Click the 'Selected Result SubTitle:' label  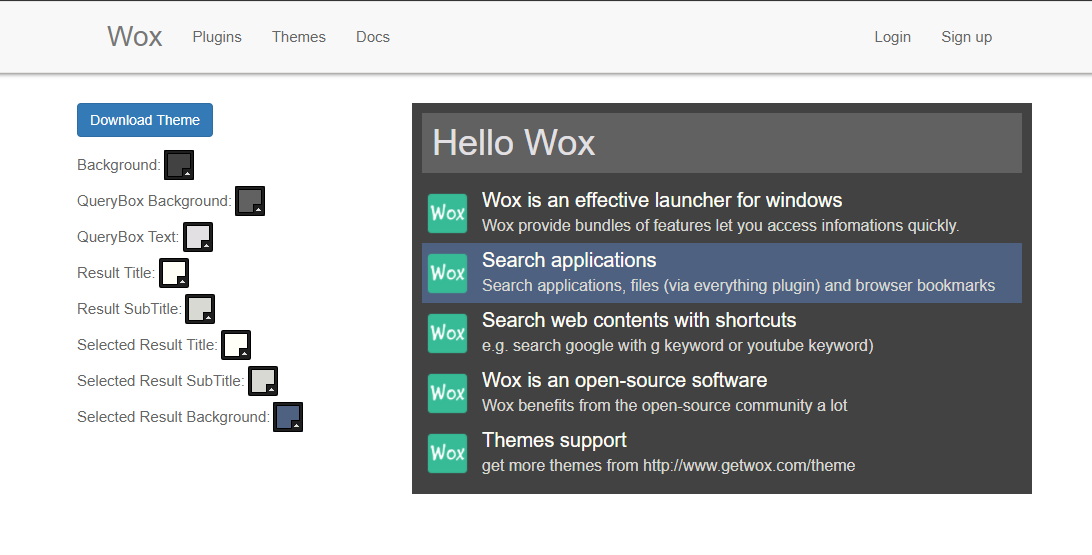click(161, 381)
